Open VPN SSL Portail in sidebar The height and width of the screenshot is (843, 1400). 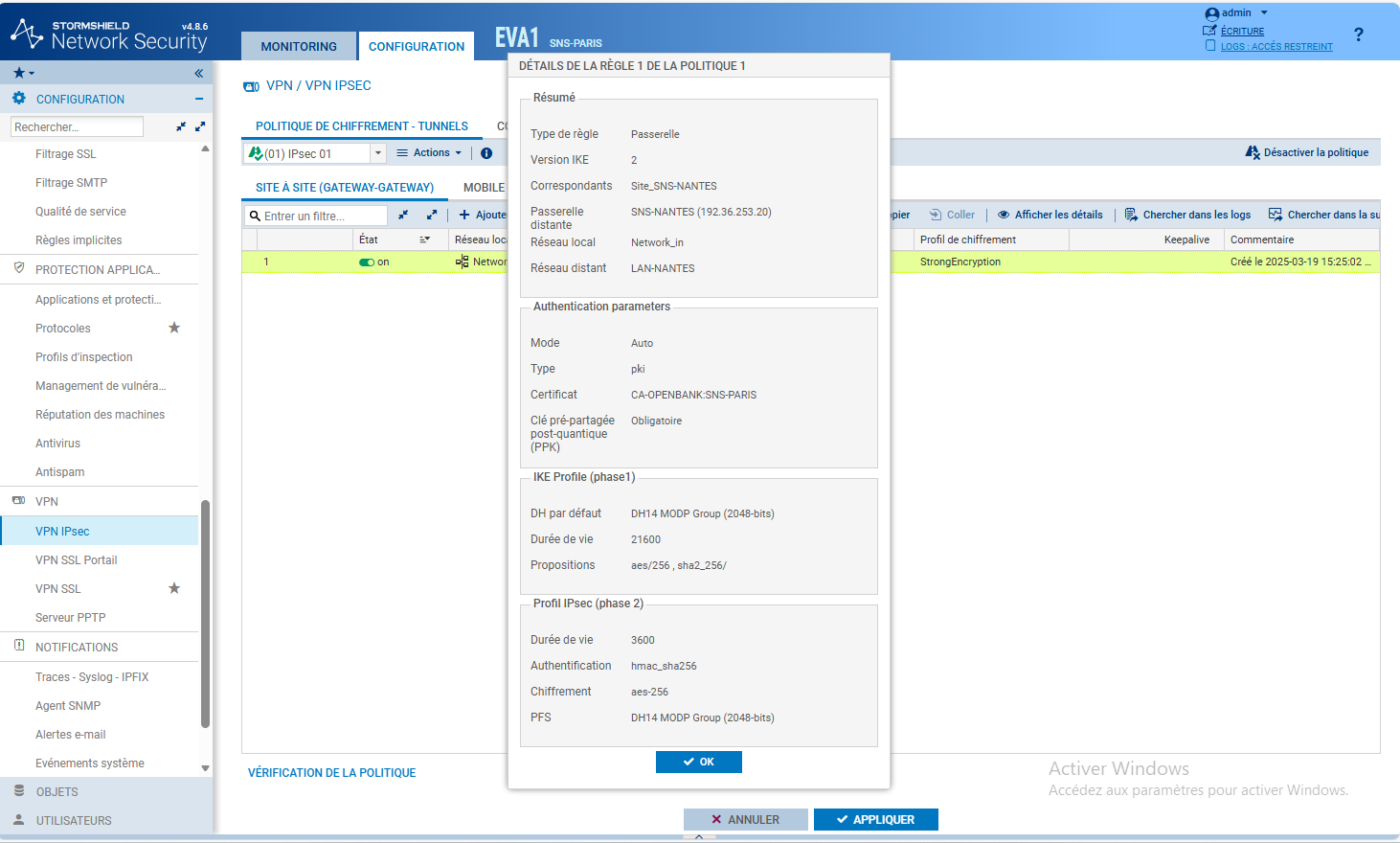(x=77, y=560)
